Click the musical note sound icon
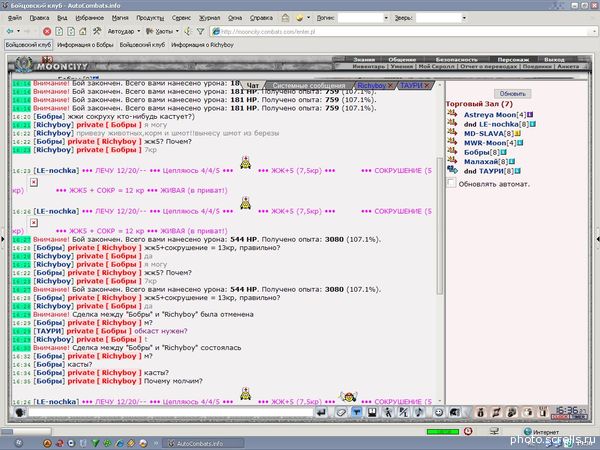 tap(419, 412)
